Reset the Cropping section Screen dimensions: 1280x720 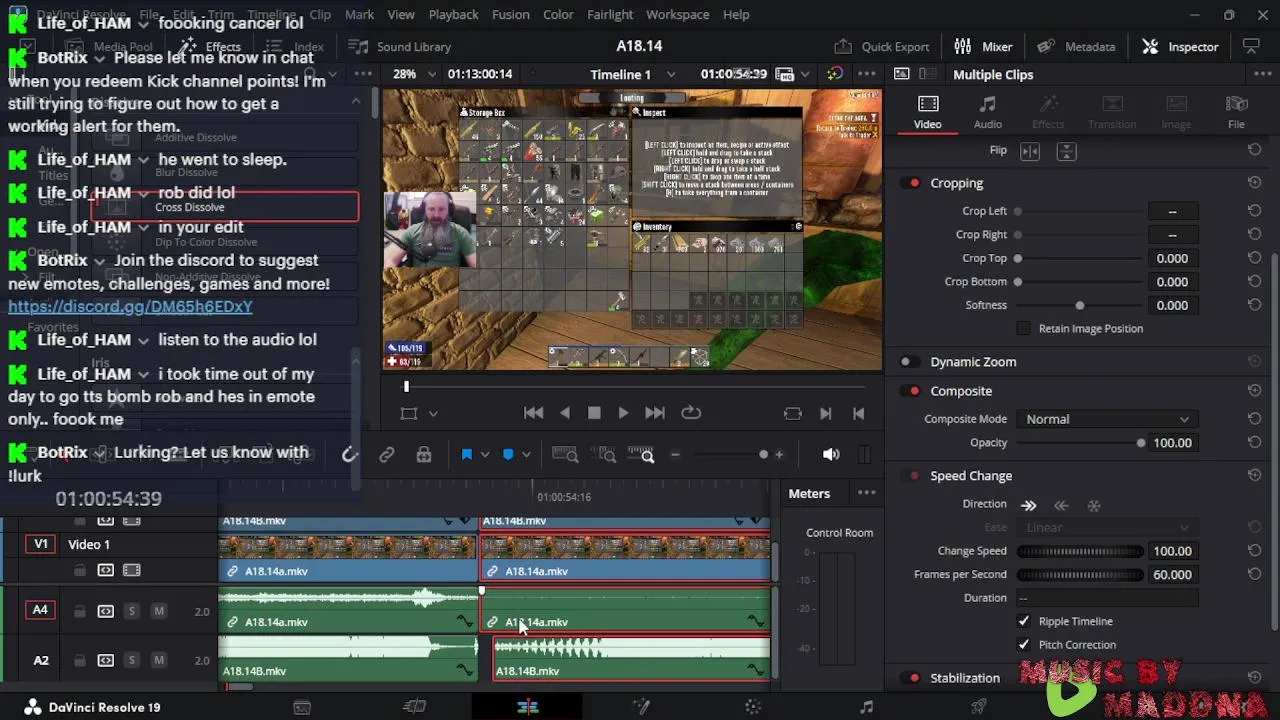pyautogui.click(x=1254, y=183)
